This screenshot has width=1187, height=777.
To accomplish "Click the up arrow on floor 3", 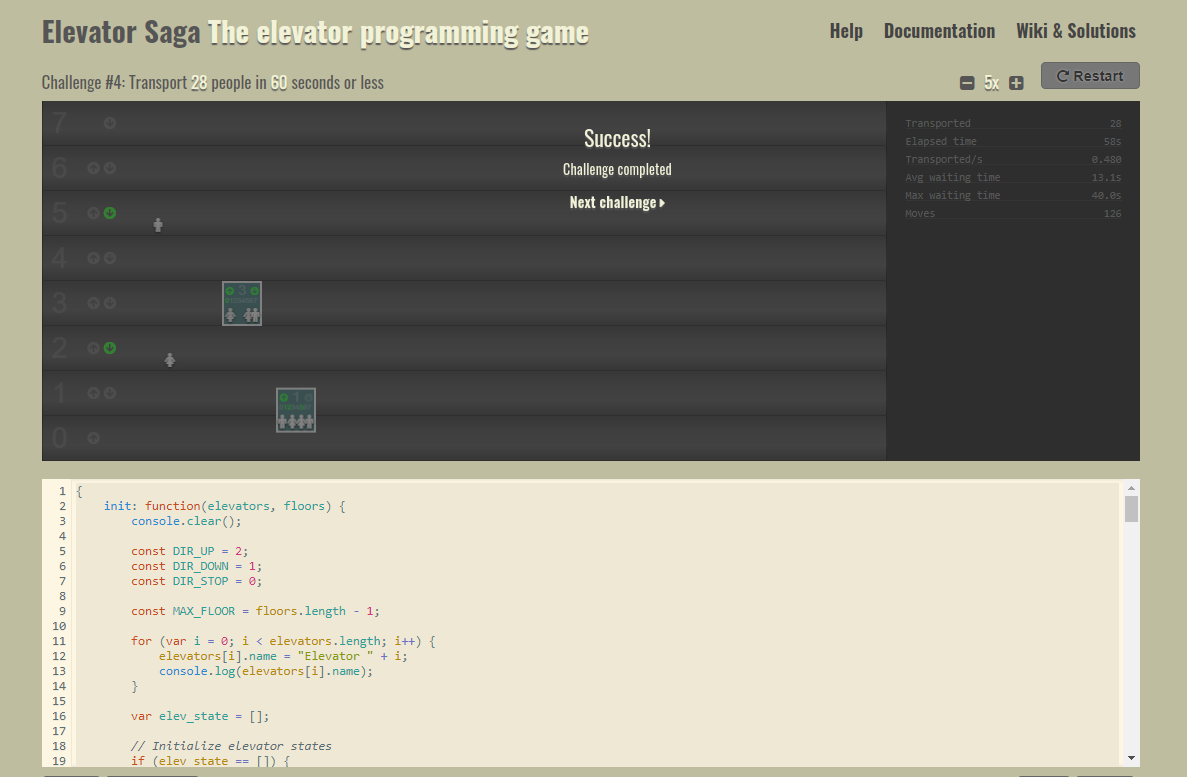I will [93, 303].
